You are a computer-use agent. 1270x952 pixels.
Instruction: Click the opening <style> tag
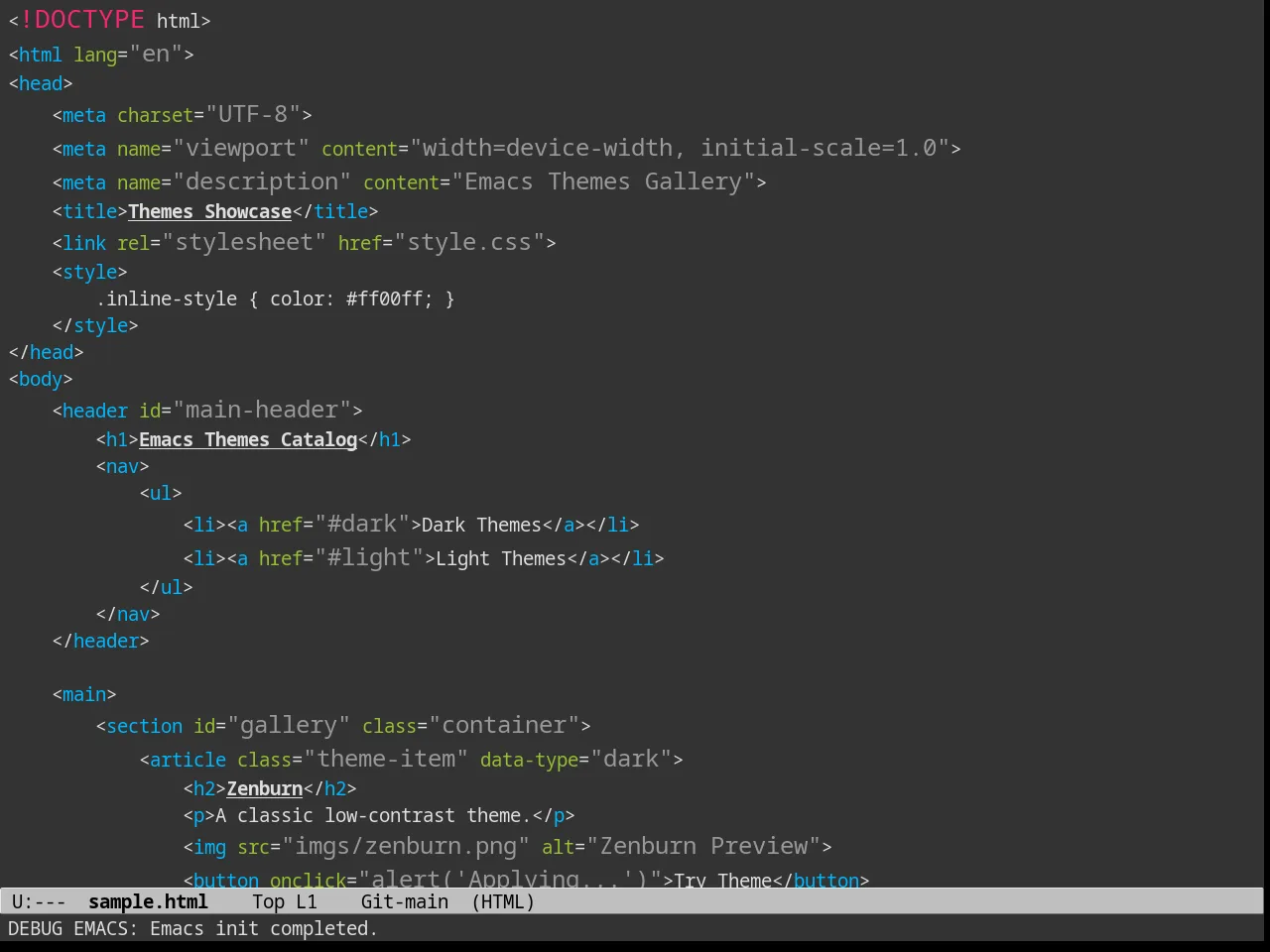pos(90,272)
